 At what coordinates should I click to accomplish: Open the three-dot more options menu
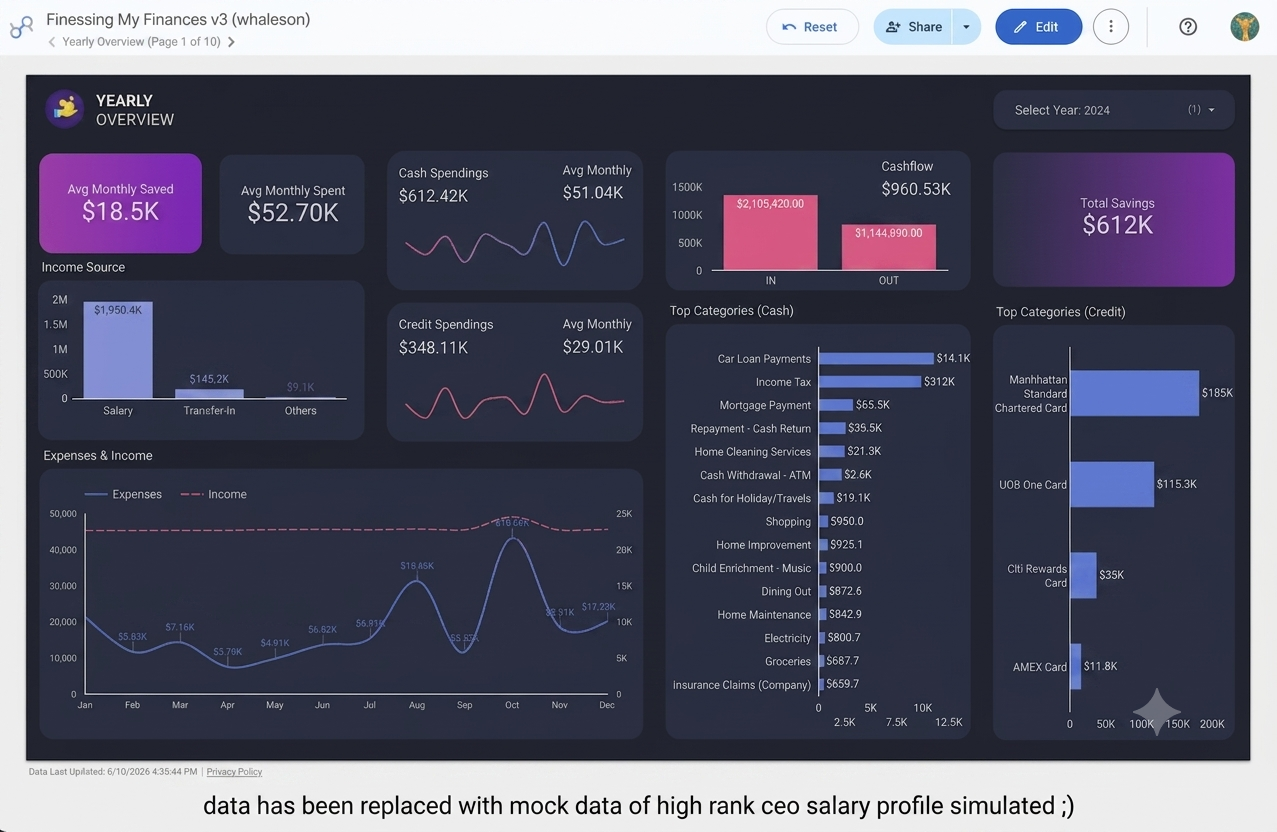pyautogui.click(x=1111, y=27)
